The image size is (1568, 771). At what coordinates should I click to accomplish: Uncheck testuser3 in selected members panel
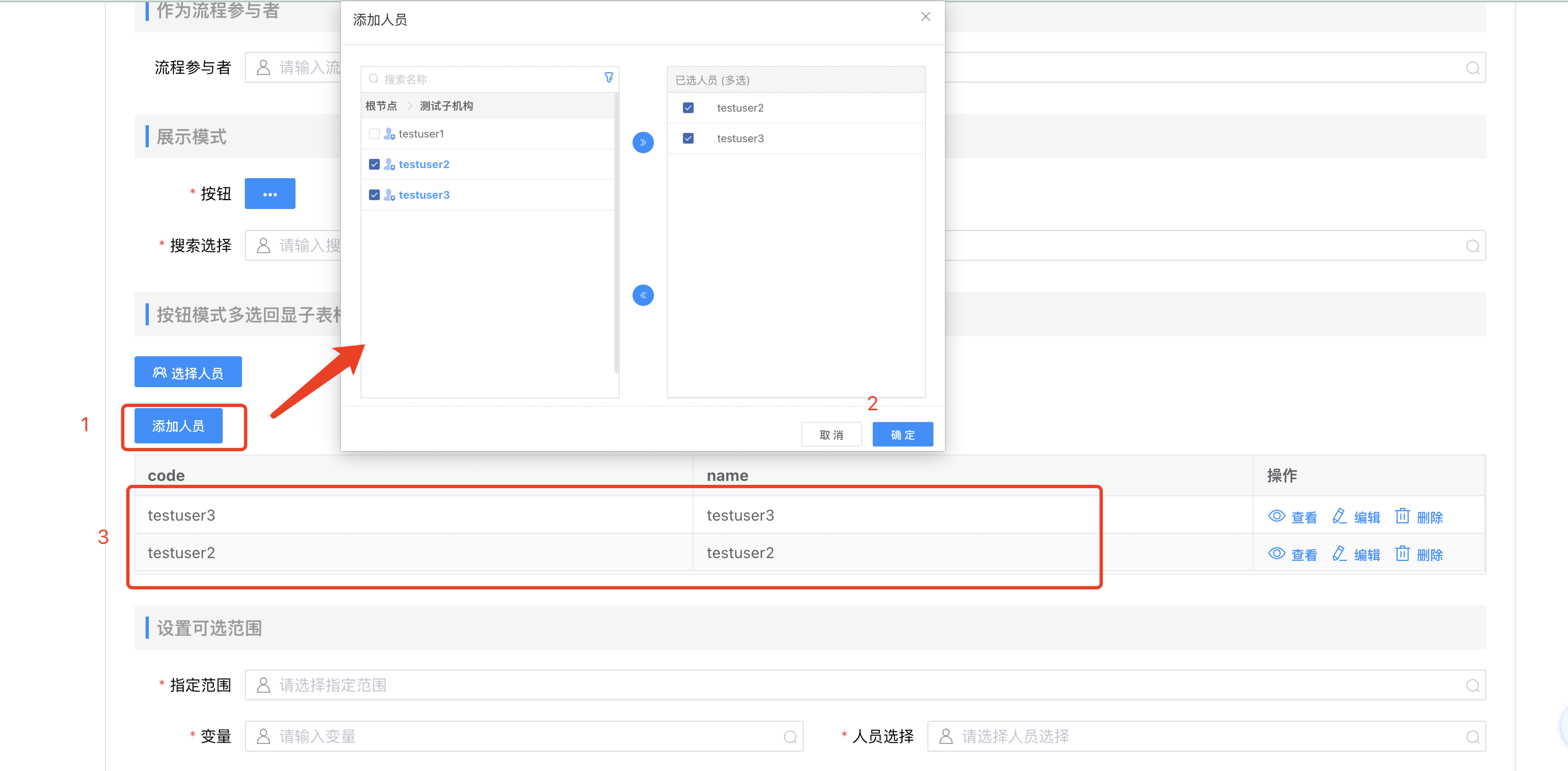coord(688,138)
